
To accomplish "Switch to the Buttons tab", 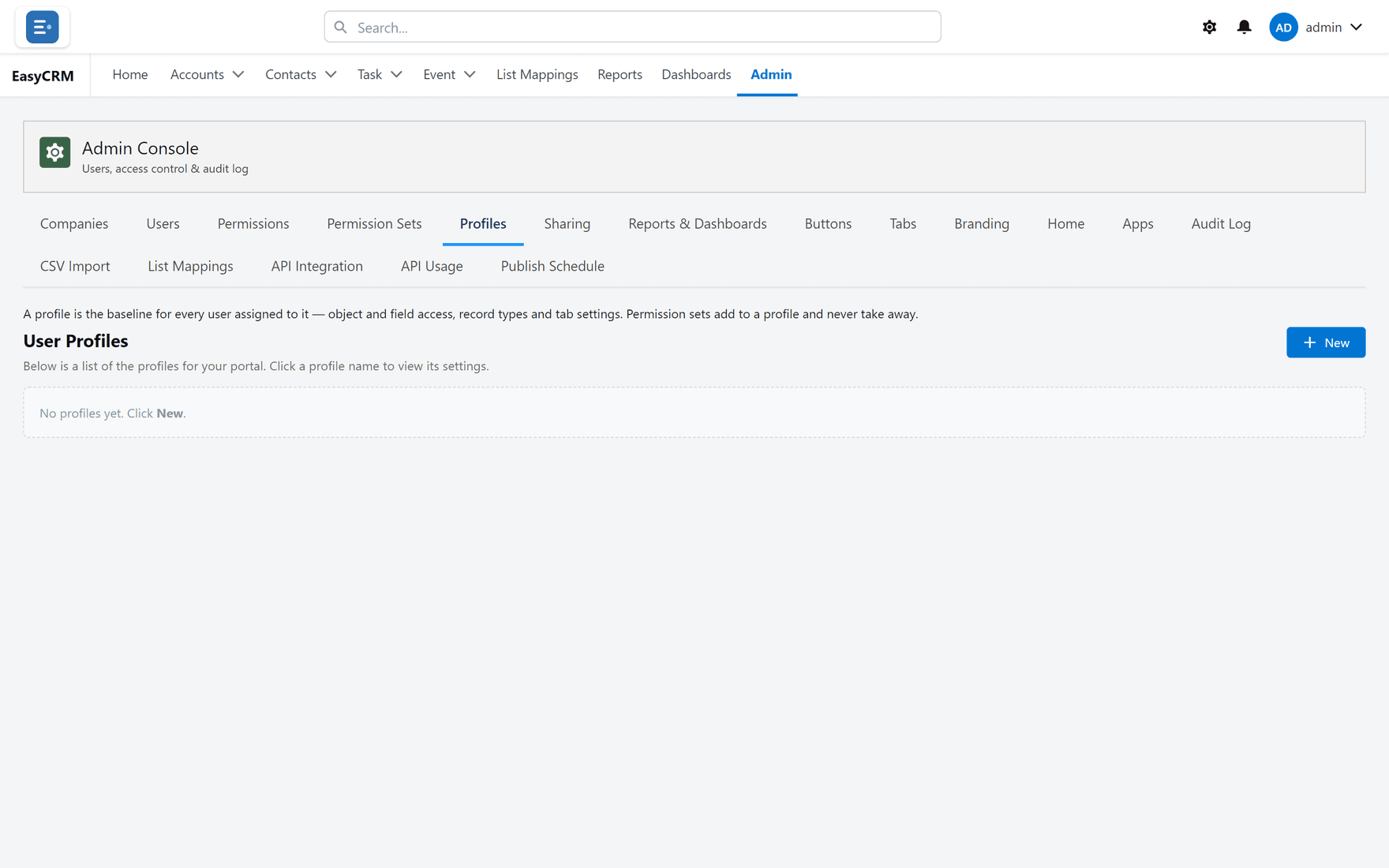I will tap(828, 224).
